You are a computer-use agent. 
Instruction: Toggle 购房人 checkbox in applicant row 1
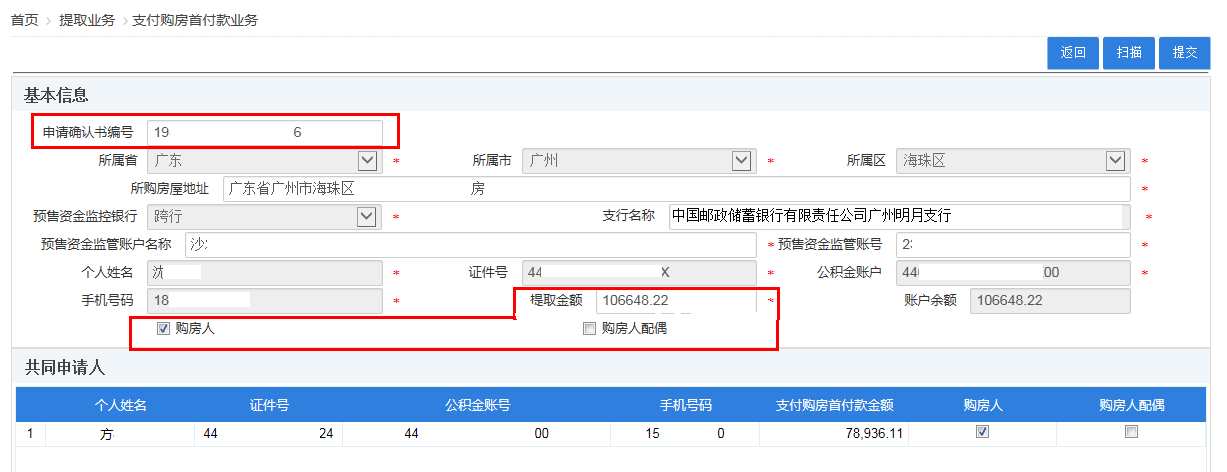coord(982,432)
